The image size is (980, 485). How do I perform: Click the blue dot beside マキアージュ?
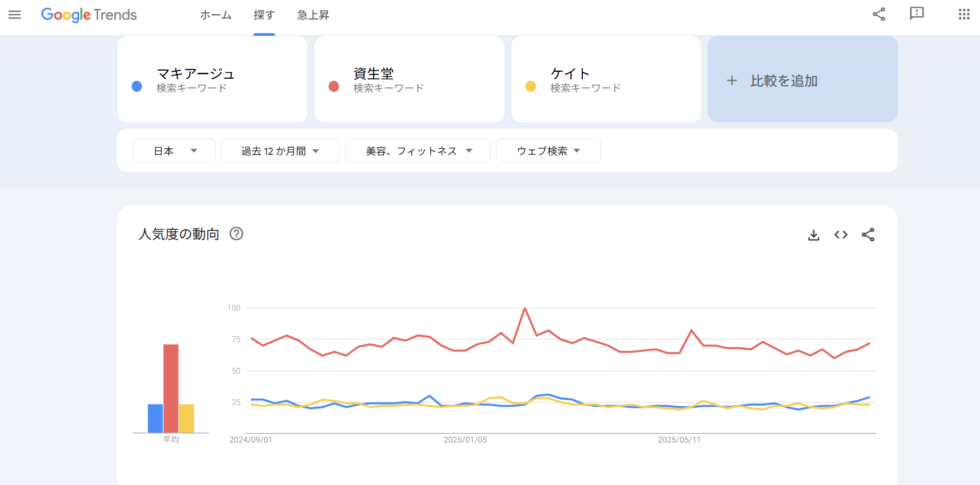coord(137,87)
